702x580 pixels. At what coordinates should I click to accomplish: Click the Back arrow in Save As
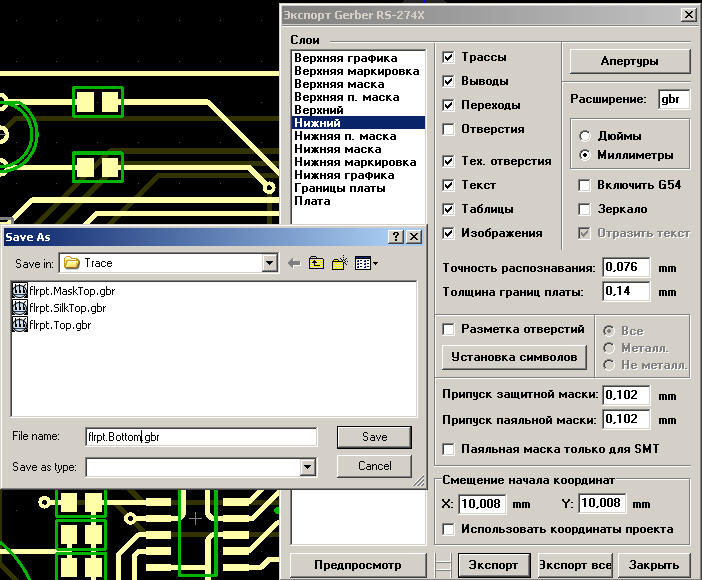pos(294,263)
